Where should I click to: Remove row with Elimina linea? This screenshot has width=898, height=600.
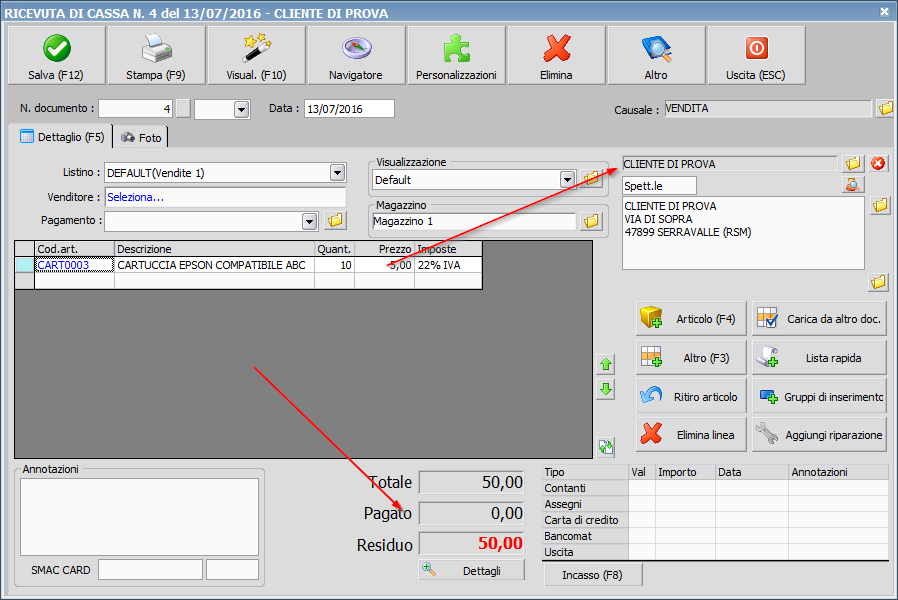(691, 435)
